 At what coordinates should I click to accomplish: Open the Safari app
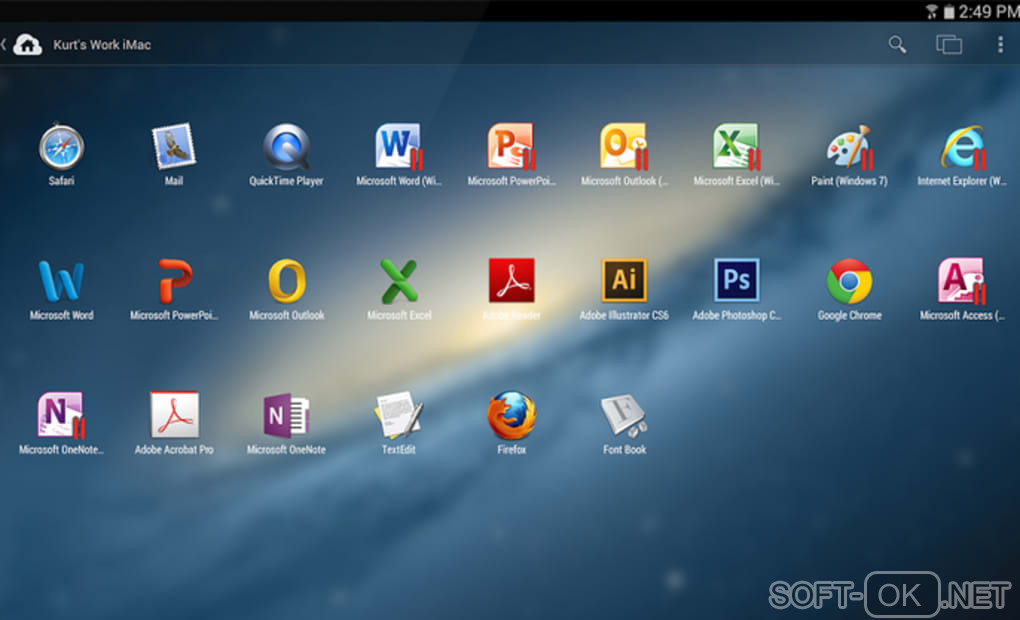(x=61, y=147)
